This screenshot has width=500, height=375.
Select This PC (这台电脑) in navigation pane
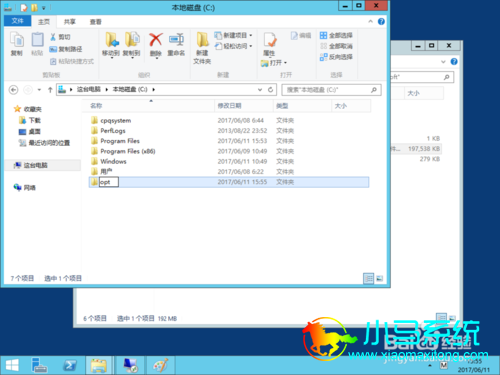point(36,165)
